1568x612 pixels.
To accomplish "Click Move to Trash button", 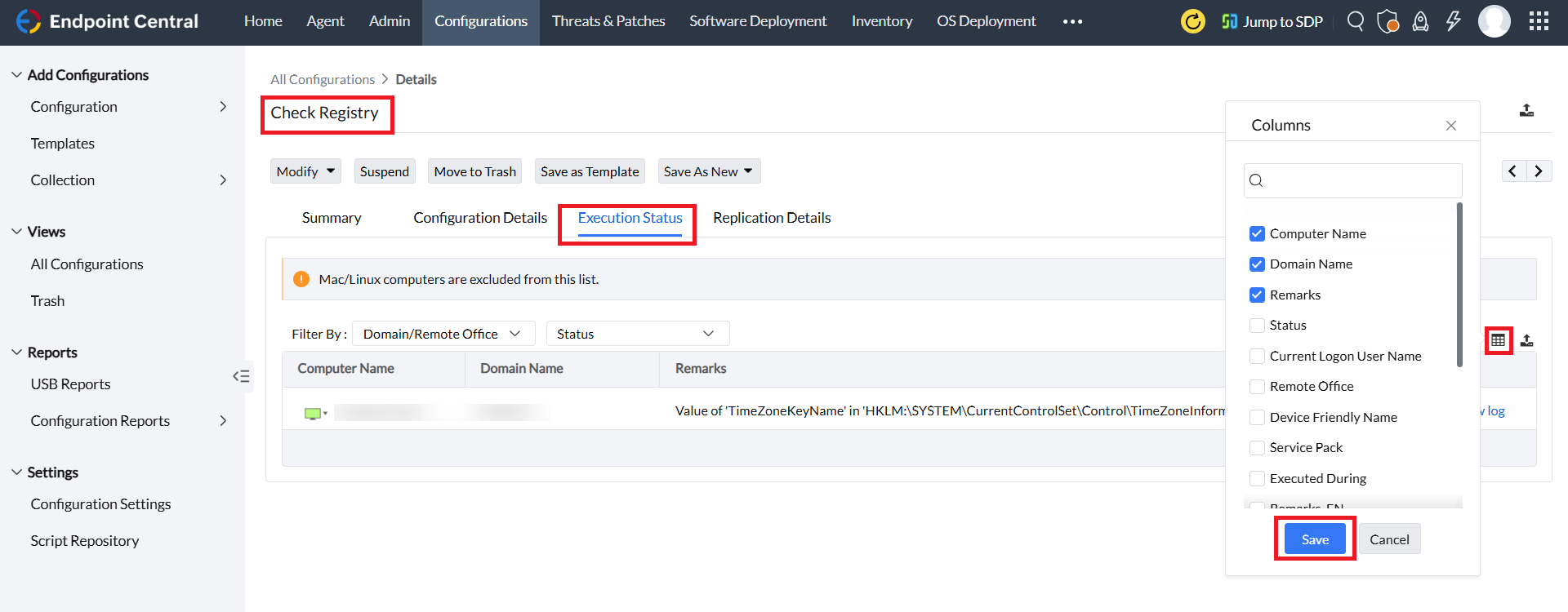I will [475, 171].
